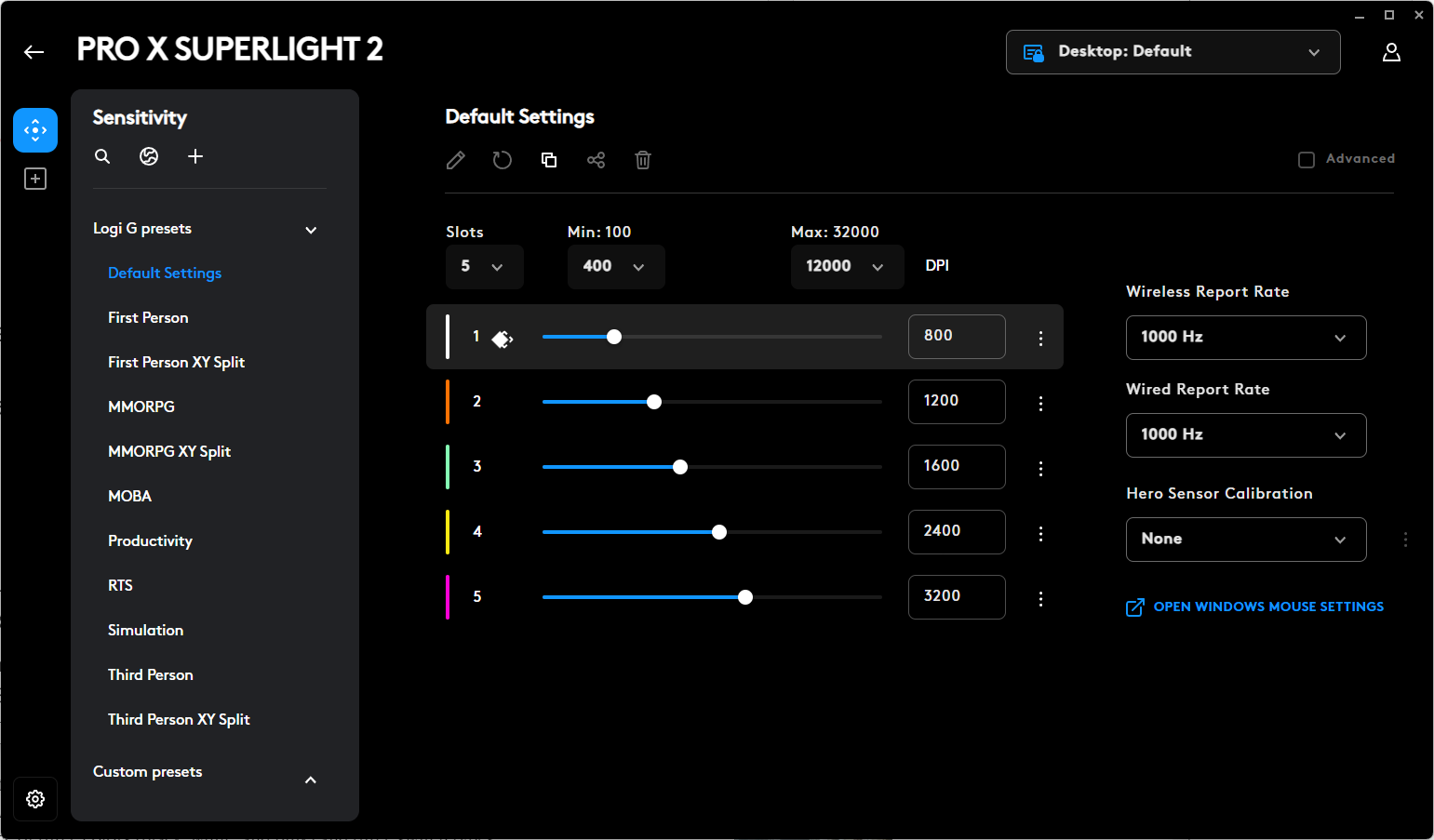Open the minimum DPI 400 dropdown
Screen dimensions: 1434x840
pos(616,267)
